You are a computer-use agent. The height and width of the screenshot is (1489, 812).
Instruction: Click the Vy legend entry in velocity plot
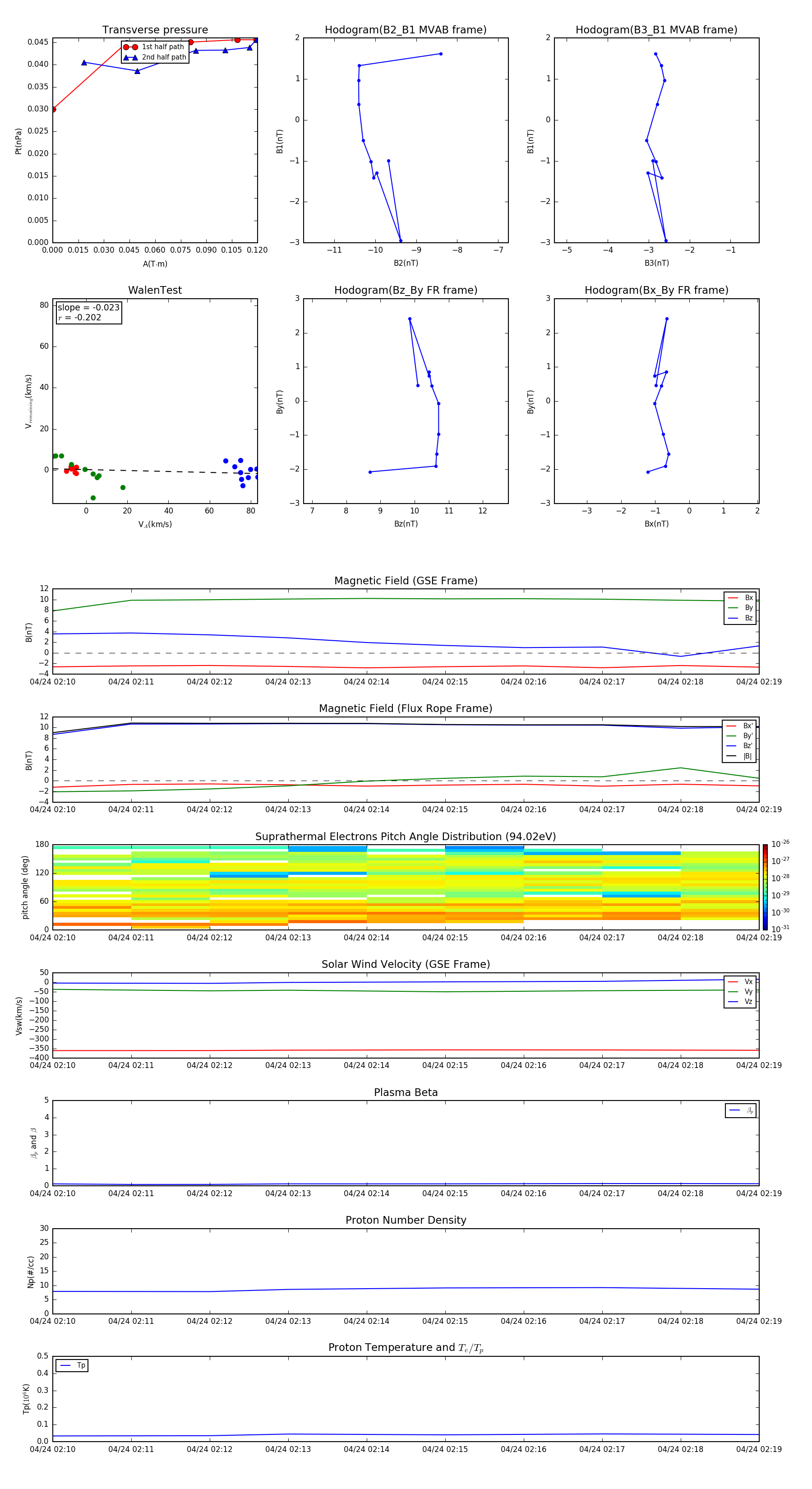tap(740, 991)
